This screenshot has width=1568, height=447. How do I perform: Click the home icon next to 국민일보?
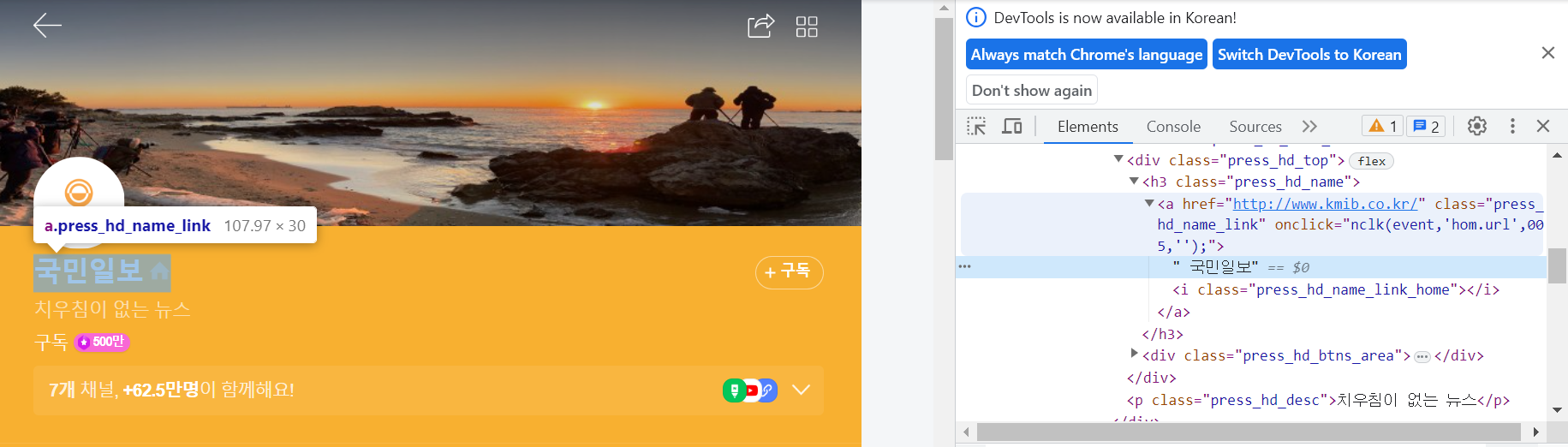pyautogui.click(x=159, y=271)
